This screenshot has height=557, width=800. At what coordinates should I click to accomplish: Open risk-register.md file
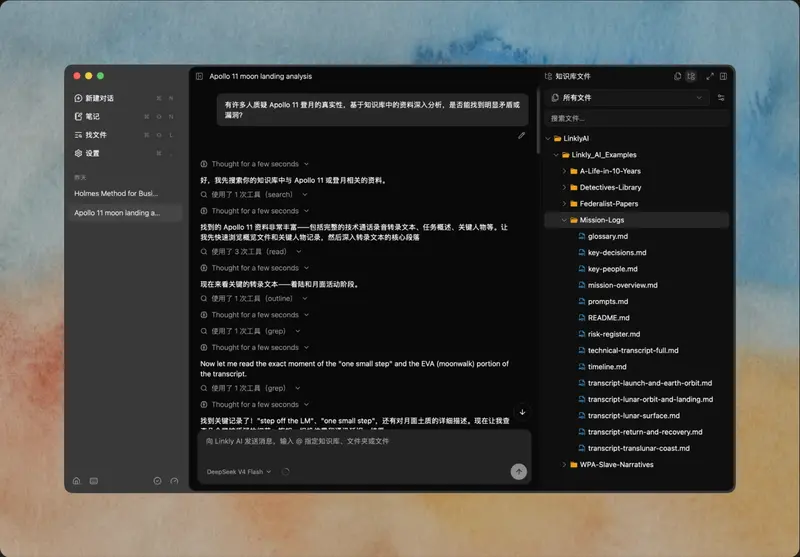tap(609, 334)
